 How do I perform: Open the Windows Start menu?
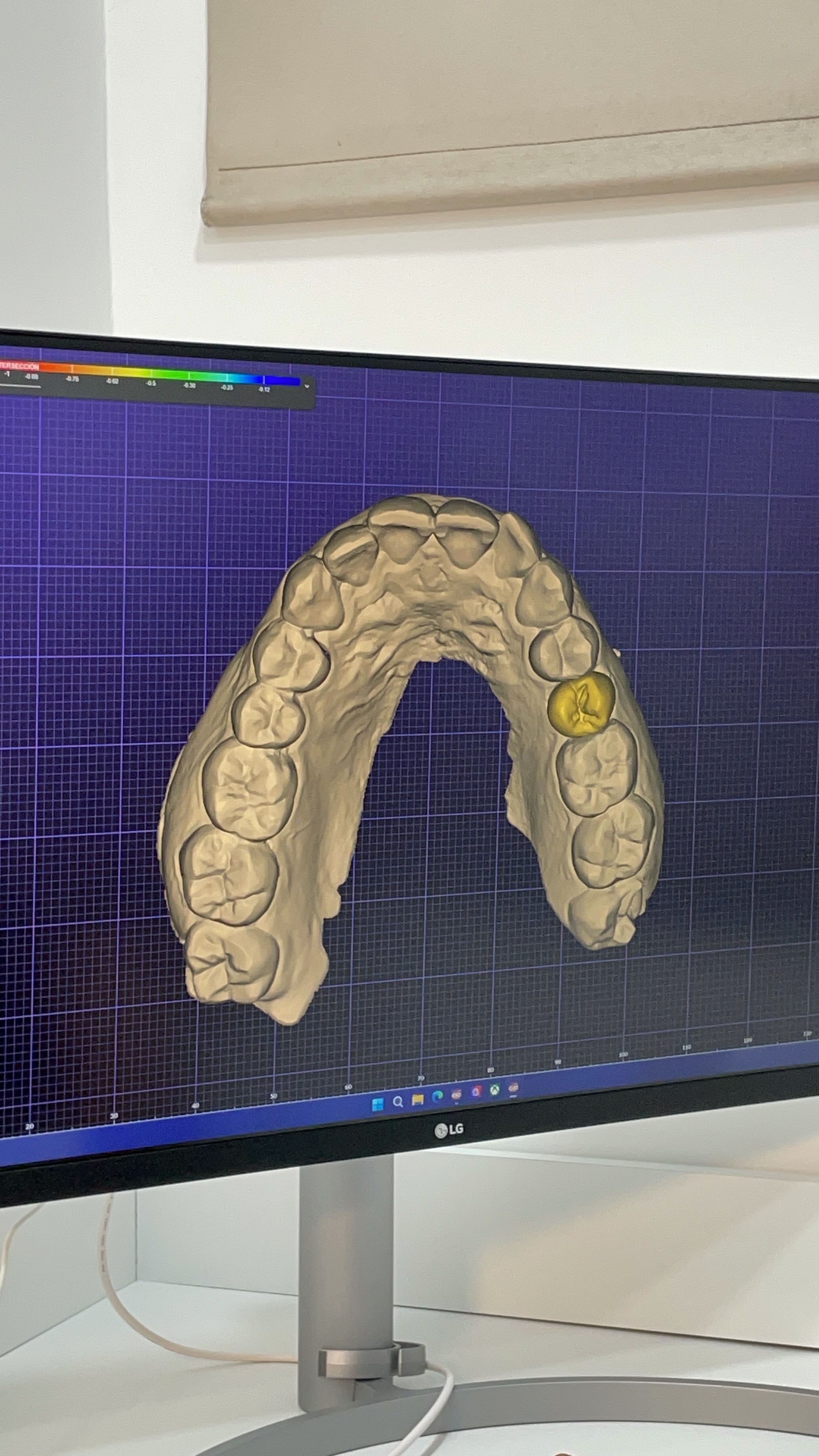(377, 1103)
